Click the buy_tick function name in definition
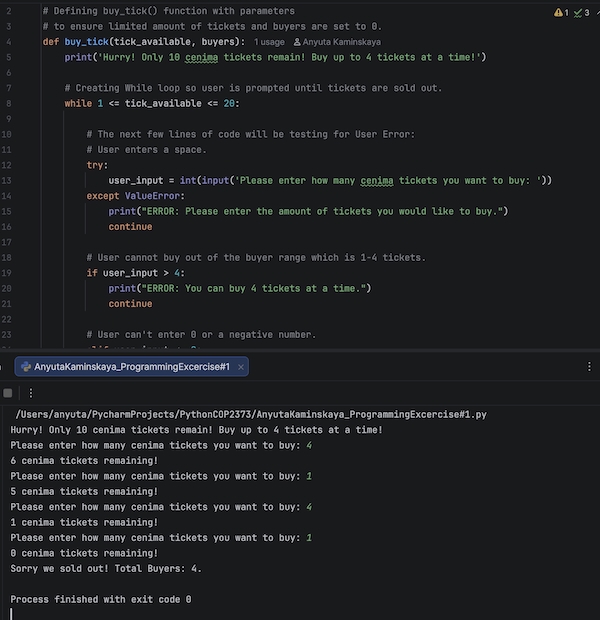This screenshot has width=600, height=620. point(86,42)
